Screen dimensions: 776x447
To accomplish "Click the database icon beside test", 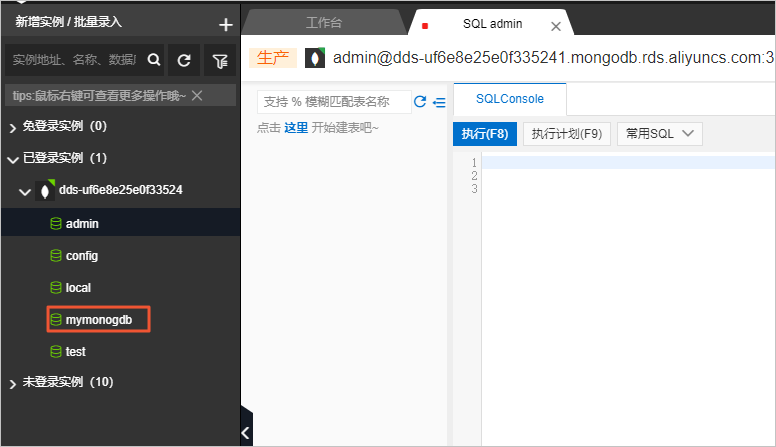I will [x=56, y=351].
